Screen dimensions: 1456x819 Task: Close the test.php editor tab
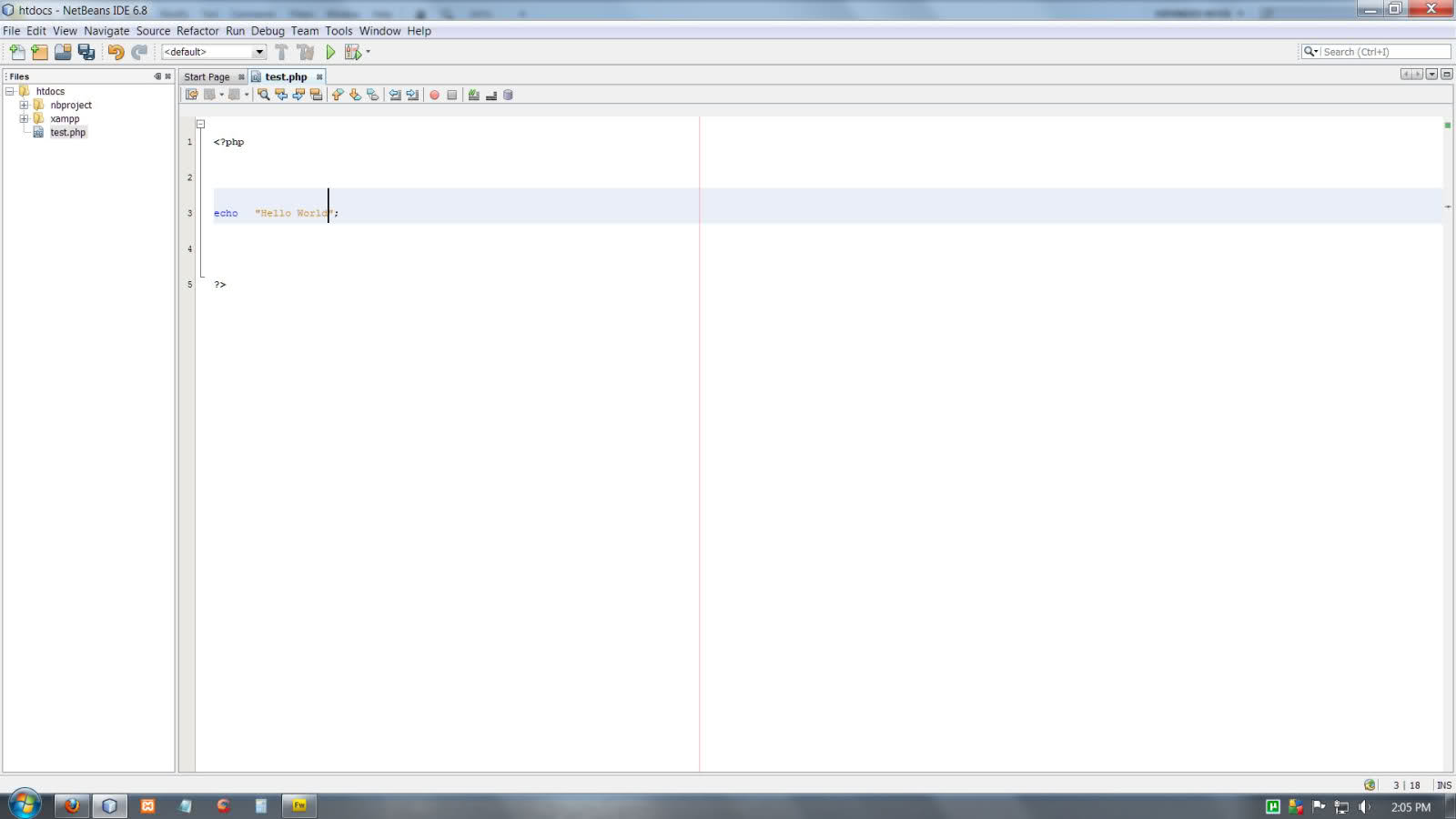point(318,76)
